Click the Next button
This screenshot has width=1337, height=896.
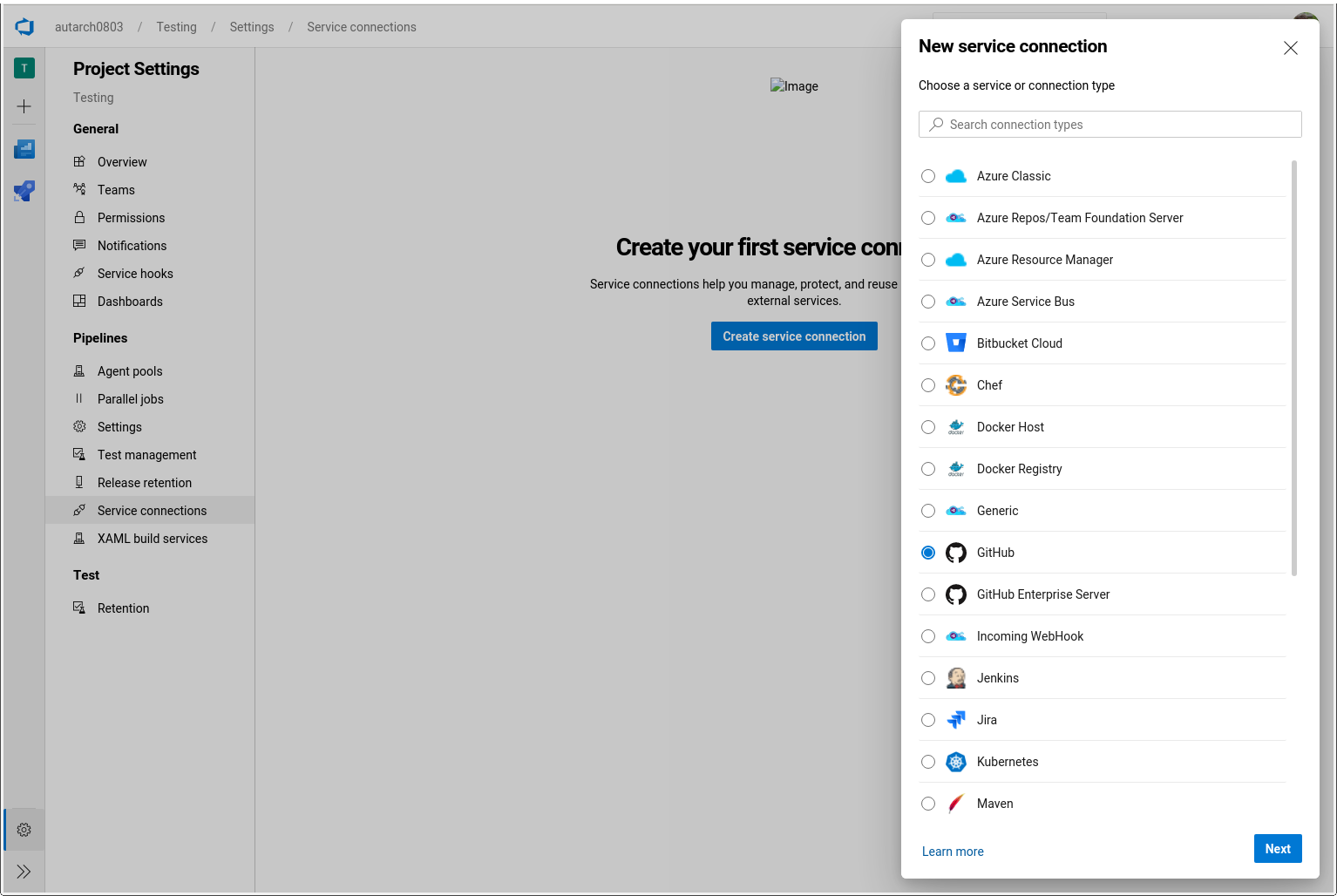coord(1278,849)
